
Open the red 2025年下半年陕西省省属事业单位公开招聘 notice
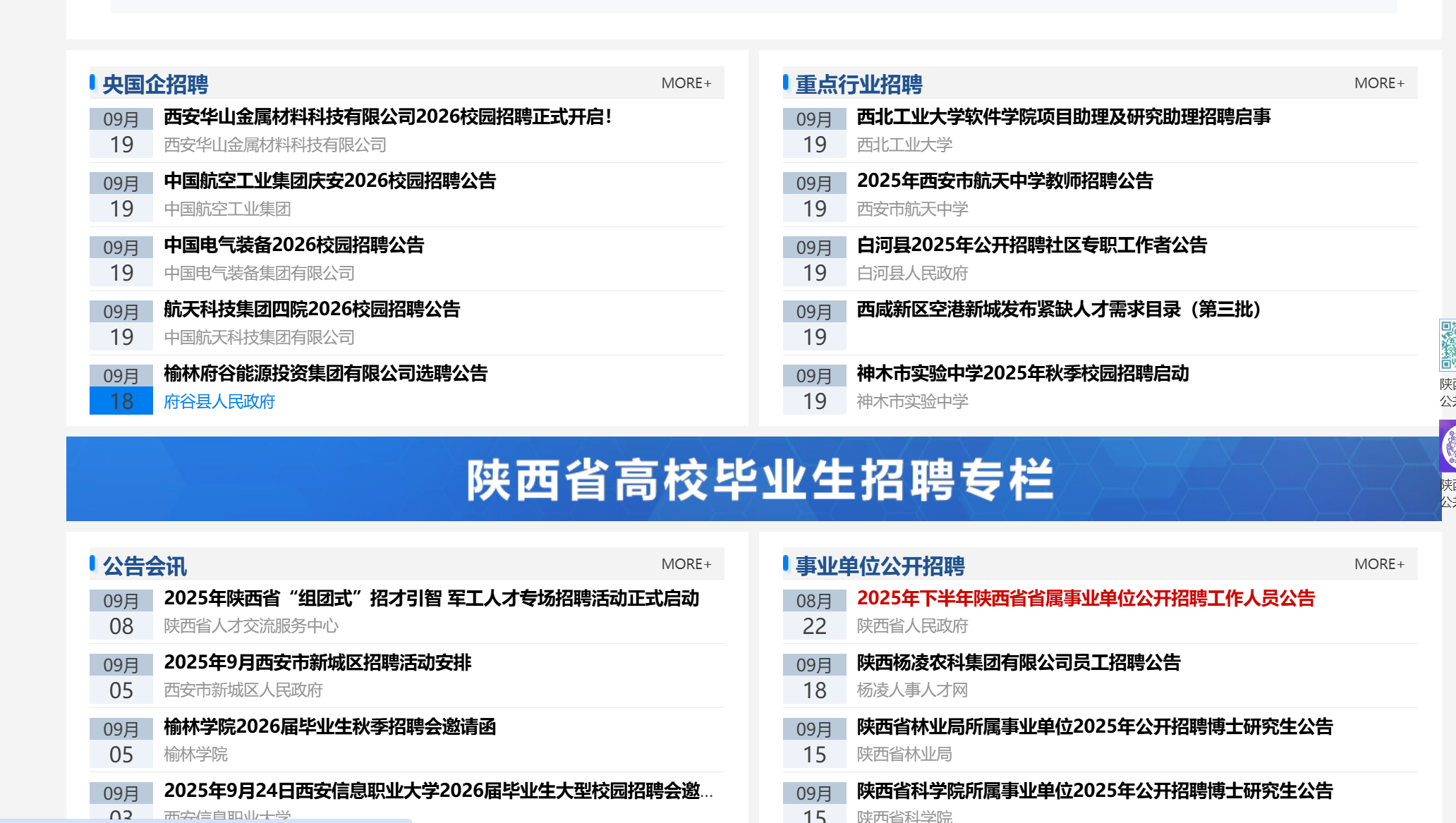pyautogui.click(x=1086, y=598)
